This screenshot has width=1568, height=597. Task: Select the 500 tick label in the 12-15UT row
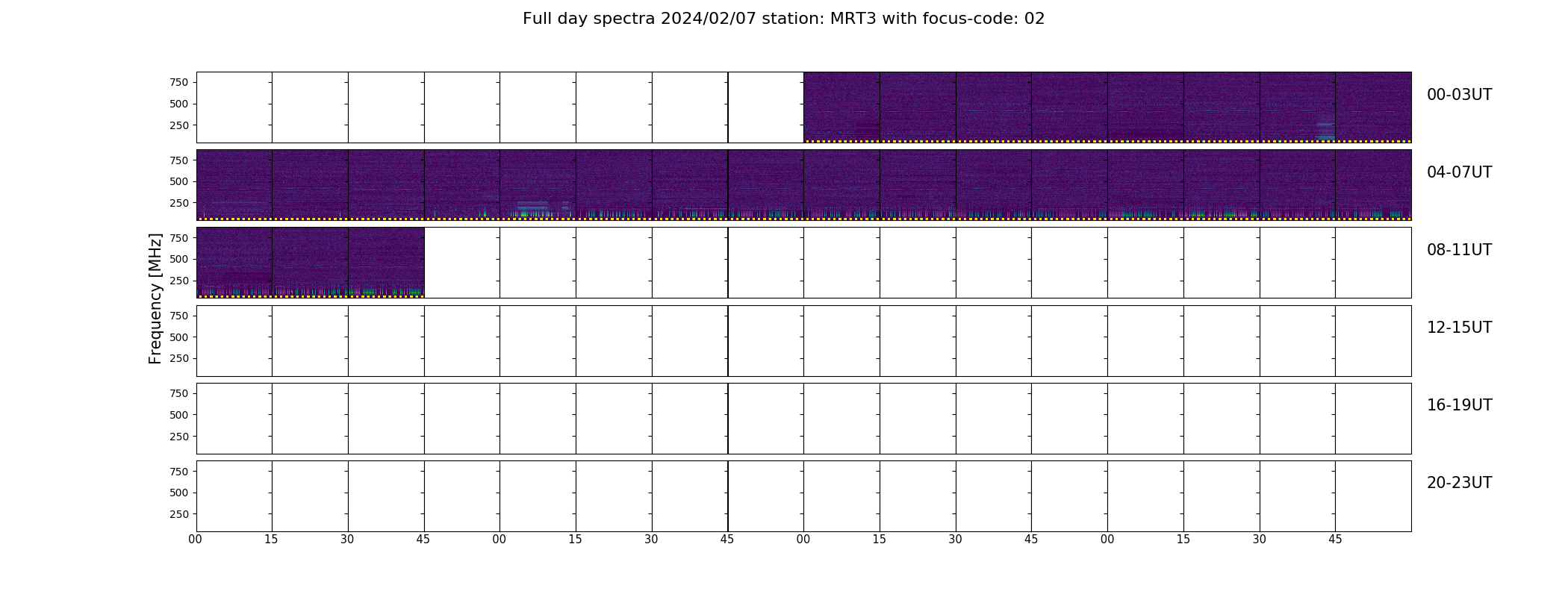[x=179, y=337]
